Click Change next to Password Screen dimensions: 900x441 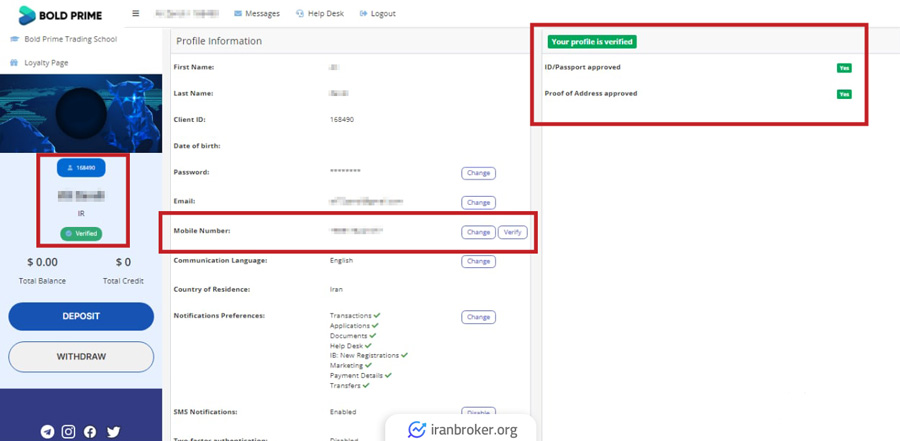tap(478, 173)
